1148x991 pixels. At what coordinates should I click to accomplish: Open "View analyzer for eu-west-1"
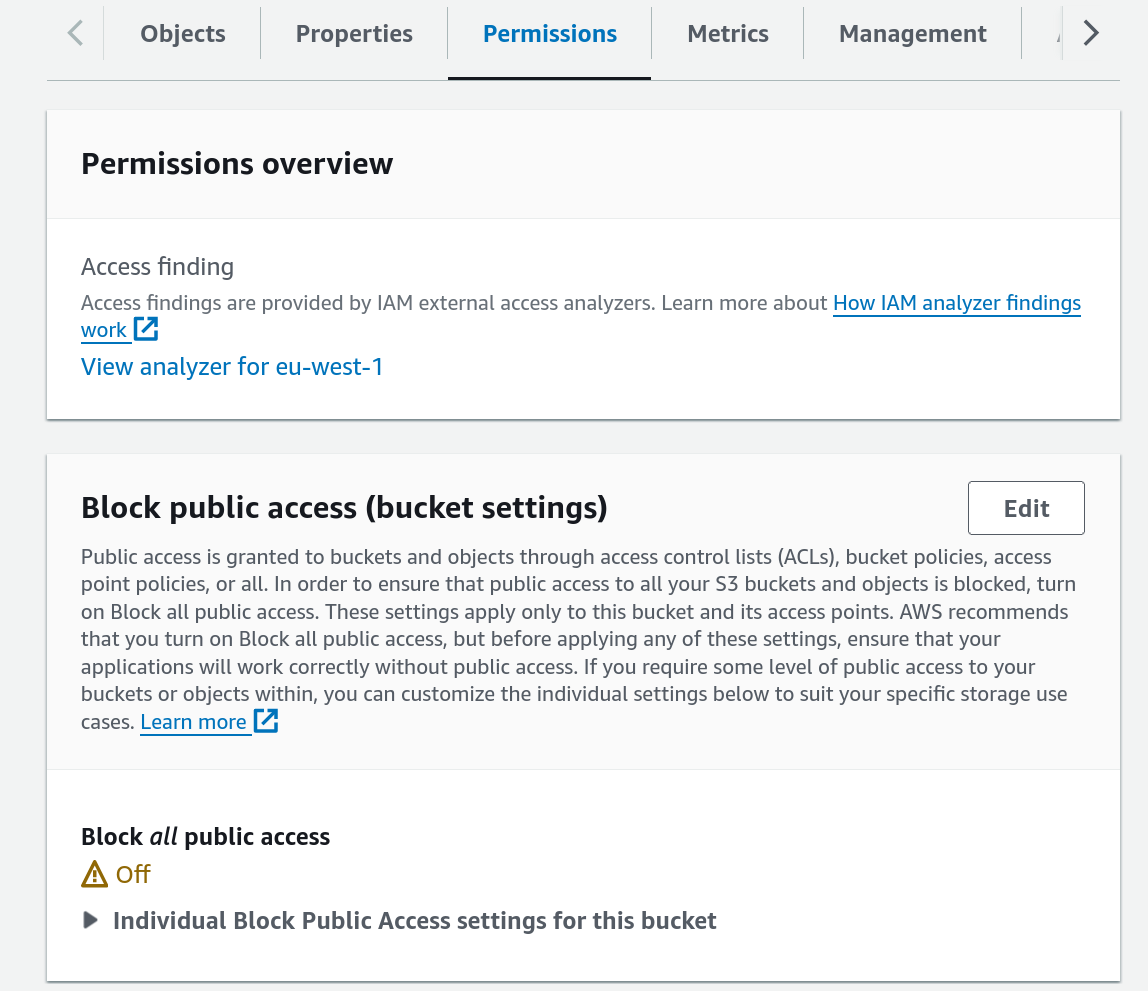click(231, 366)
